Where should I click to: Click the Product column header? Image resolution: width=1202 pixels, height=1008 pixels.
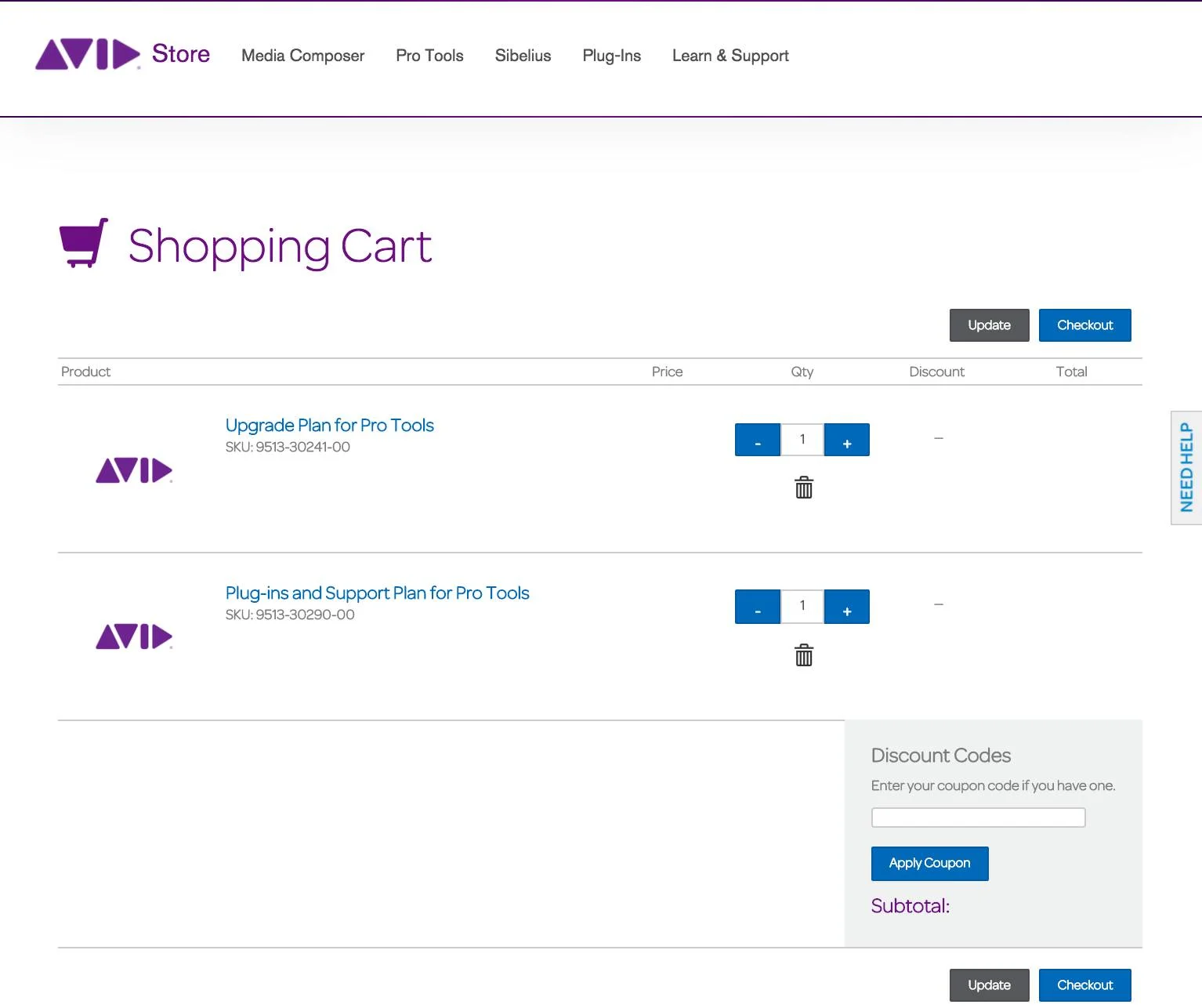coord(85,372)
